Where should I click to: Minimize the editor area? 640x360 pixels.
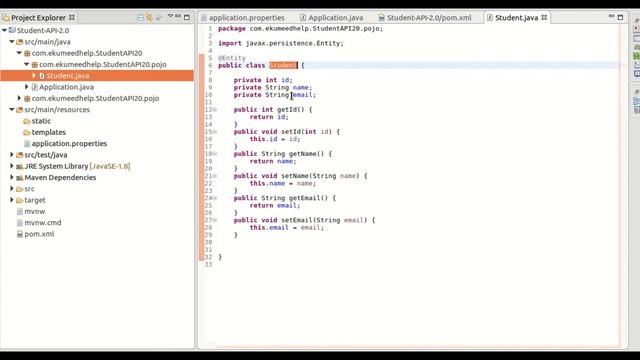pos(611,16)
